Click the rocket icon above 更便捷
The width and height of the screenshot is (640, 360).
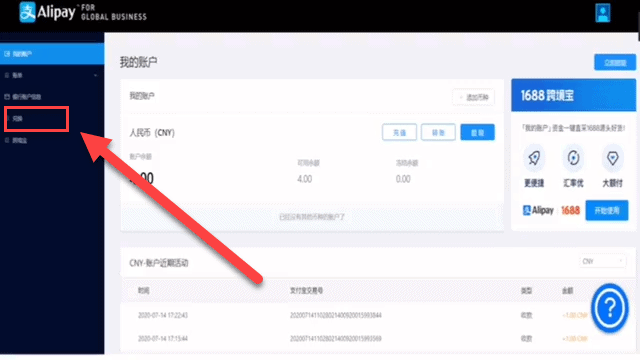click(x=534, y=158)
